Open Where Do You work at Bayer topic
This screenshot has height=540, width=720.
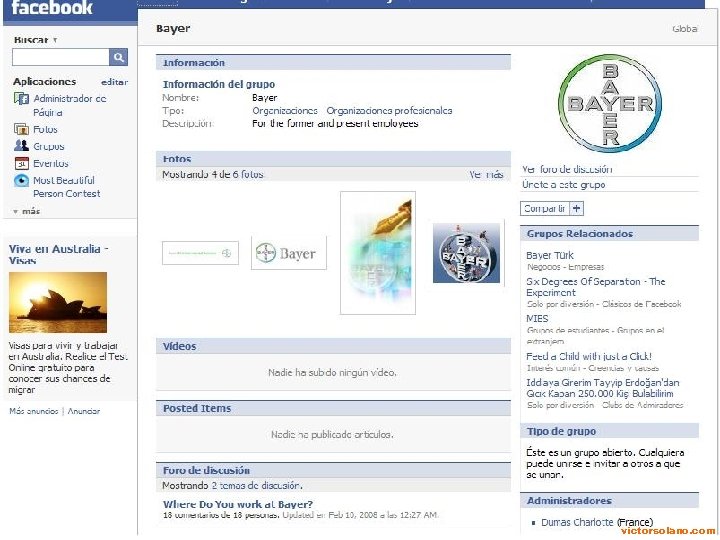coord(238,504)
